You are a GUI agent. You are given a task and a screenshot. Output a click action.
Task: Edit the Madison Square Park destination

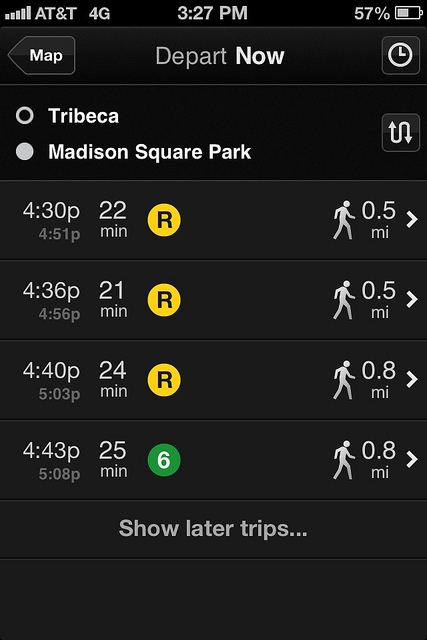[x=149, y=152]
